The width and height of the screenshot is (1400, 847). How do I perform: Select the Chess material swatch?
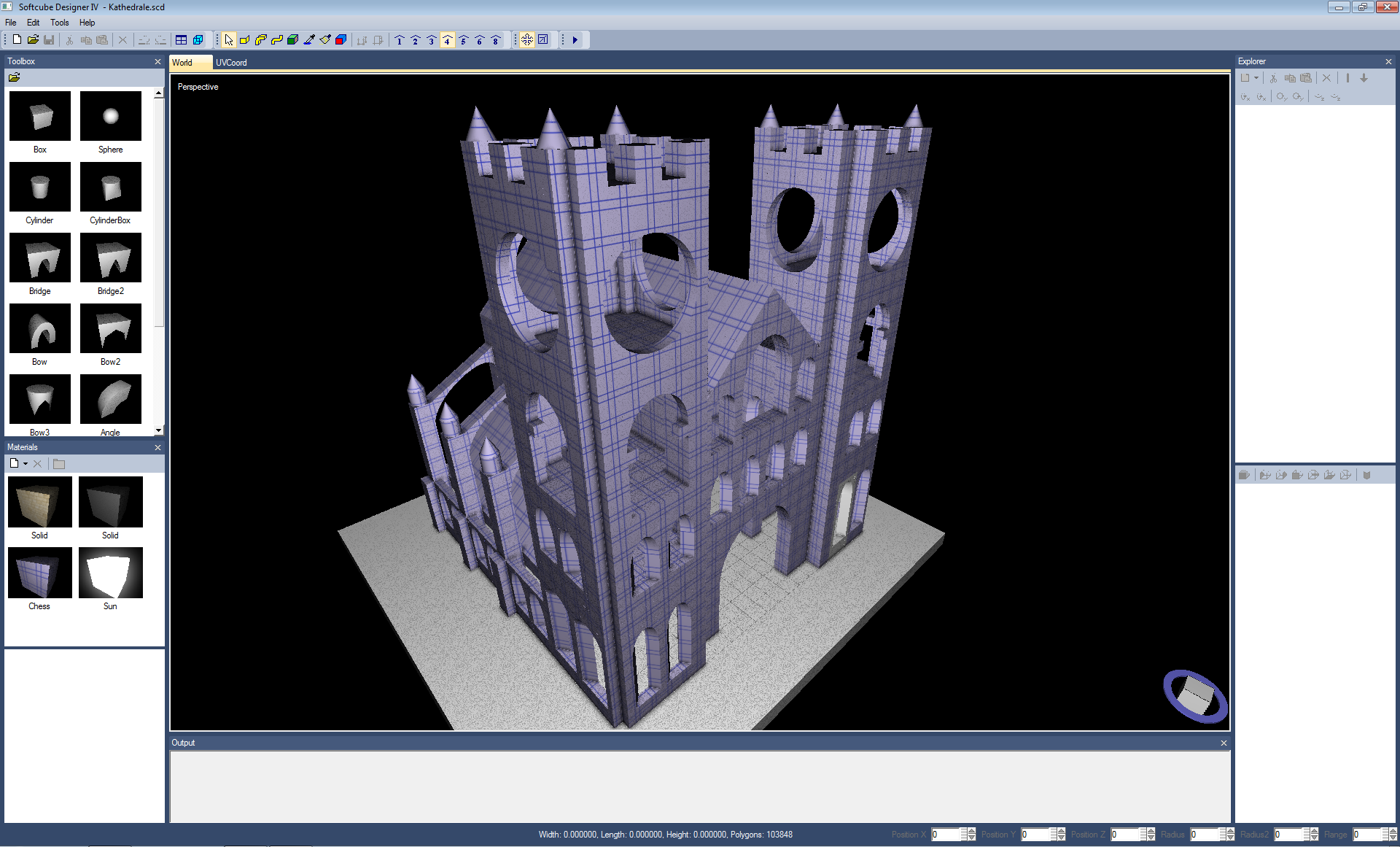click(x=39, y=573)
